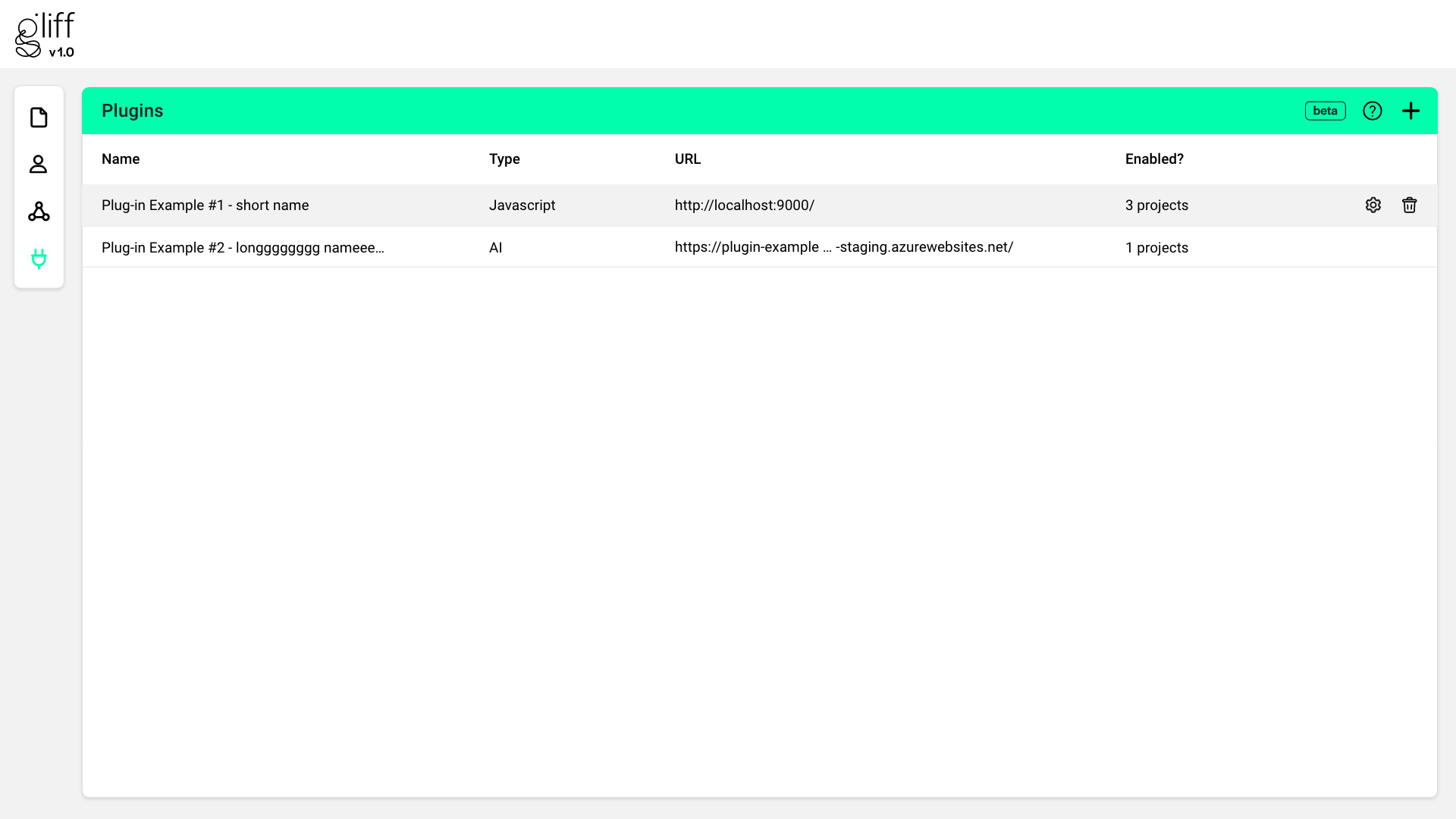Add a new plugin with the plus icon
Screen dimensions: 1456x819
tap(1410, 110)
